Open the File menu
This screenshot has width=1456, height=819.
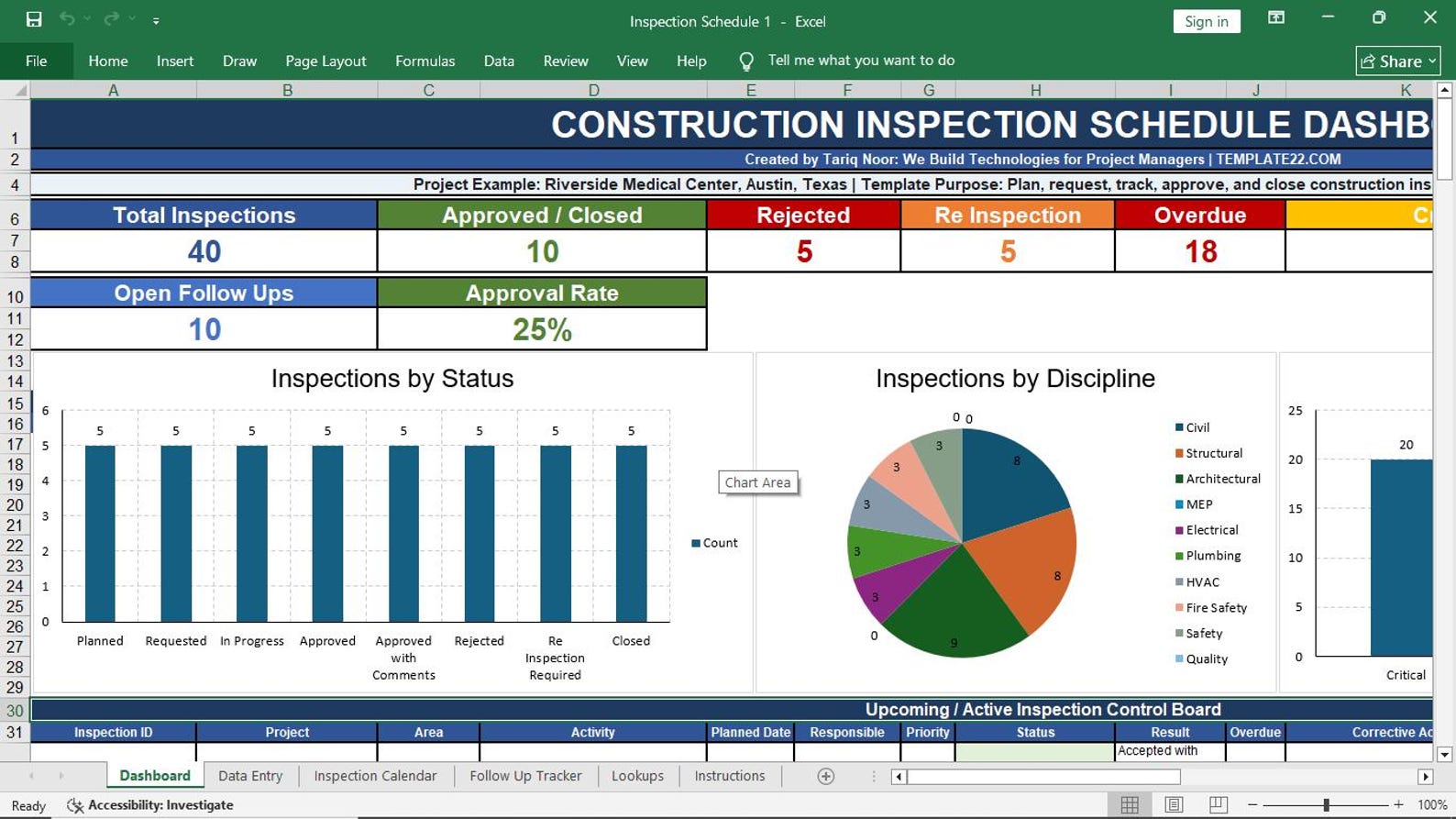click(x=37, y=61)
